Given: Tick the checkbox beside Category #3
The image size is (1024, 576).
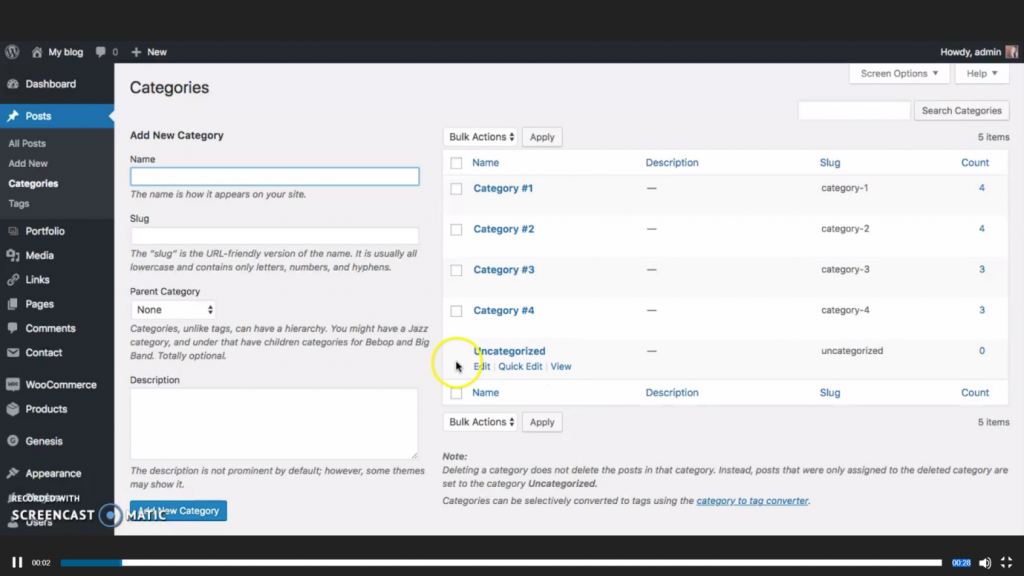Looking at the screenshot, I should point(456,270).
